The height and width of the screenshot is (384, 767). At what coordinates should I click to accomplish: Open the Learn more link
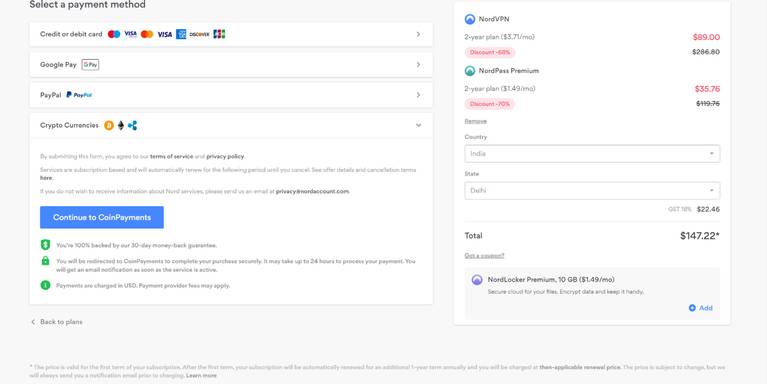pos(201,376)
